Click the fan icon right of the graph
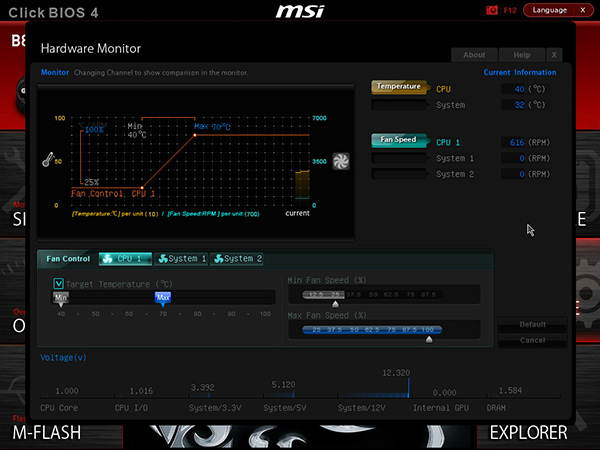 (x=341, y=161)
